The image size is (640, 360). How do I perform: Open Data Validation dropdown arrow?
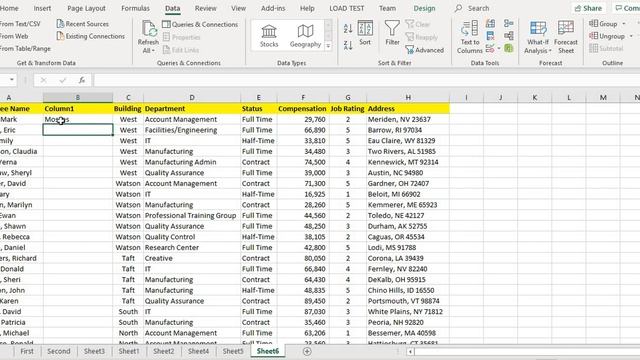[x=499, y=49]
